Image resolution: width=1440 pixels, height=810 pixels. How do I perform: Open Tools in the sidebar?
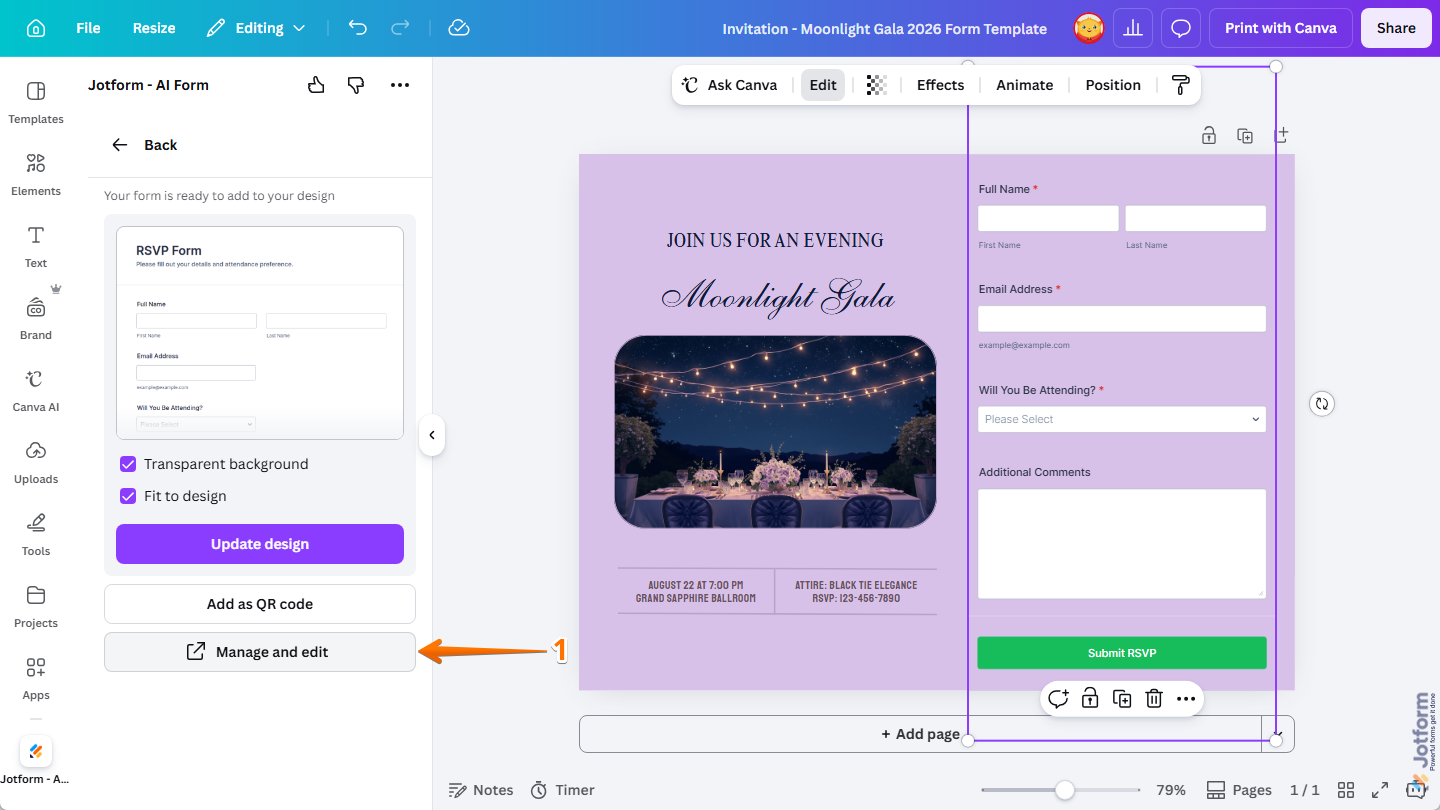(36, 535)
